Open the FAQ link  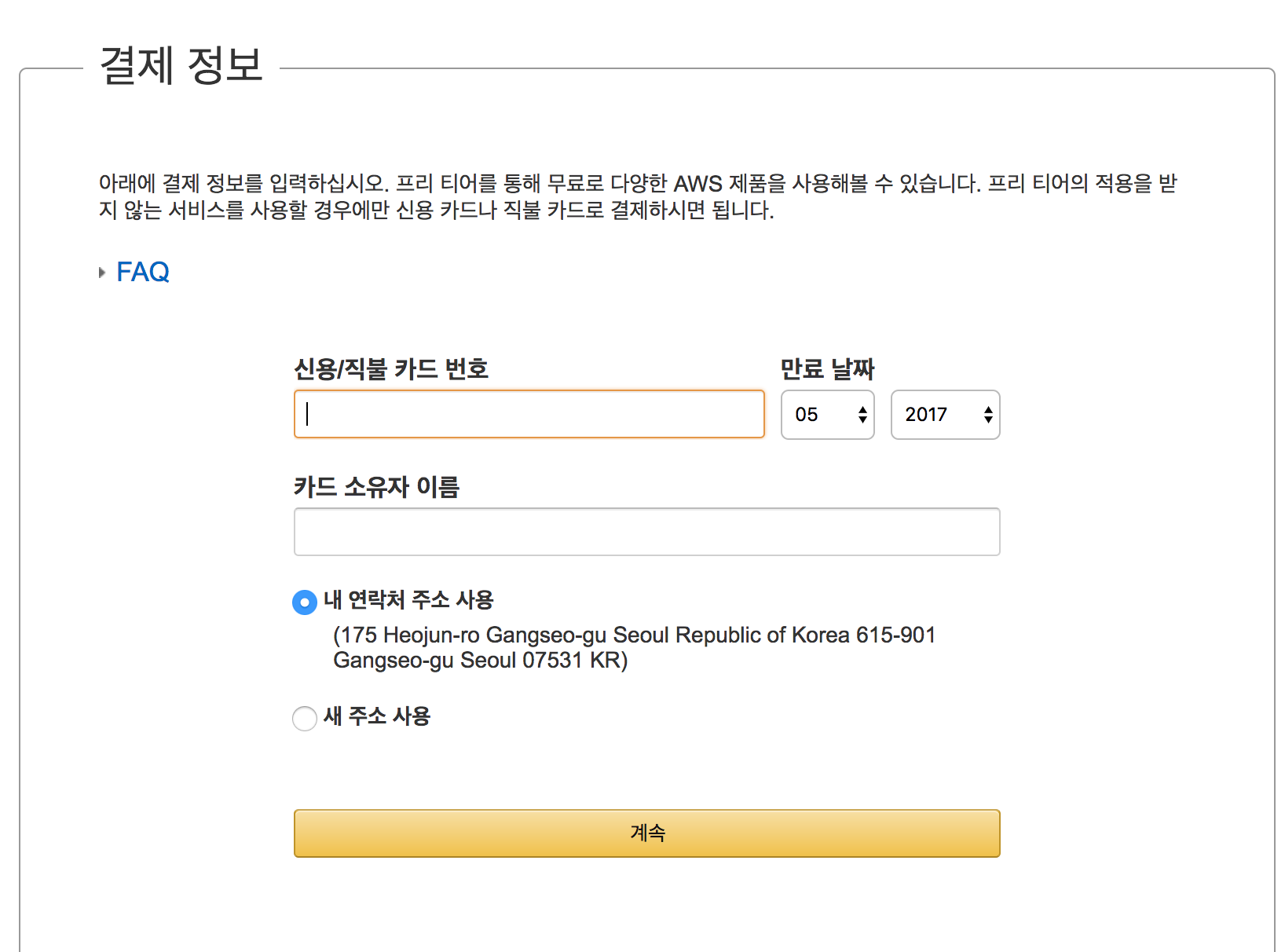143,272
